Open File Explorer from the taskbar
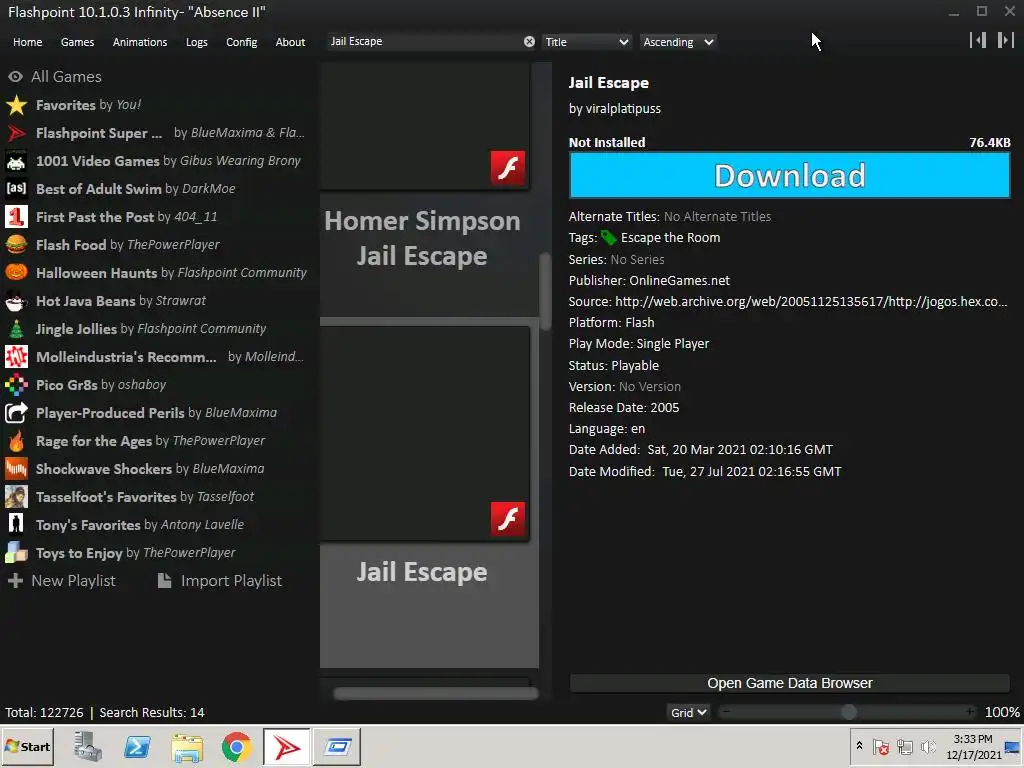Screen dimensions: 1024x768 [x=187, y=746]
